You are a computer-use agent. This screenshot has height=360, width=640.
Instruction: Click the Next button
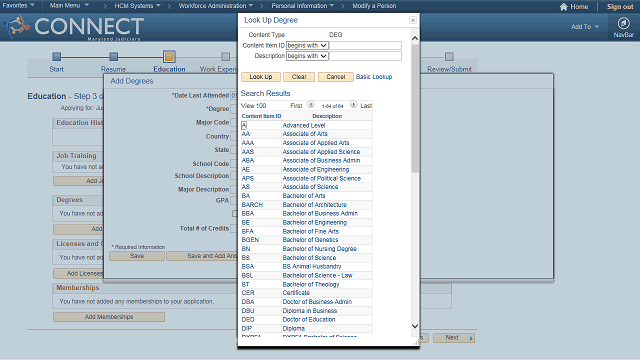pyautogui.click(x=453, y=338)
